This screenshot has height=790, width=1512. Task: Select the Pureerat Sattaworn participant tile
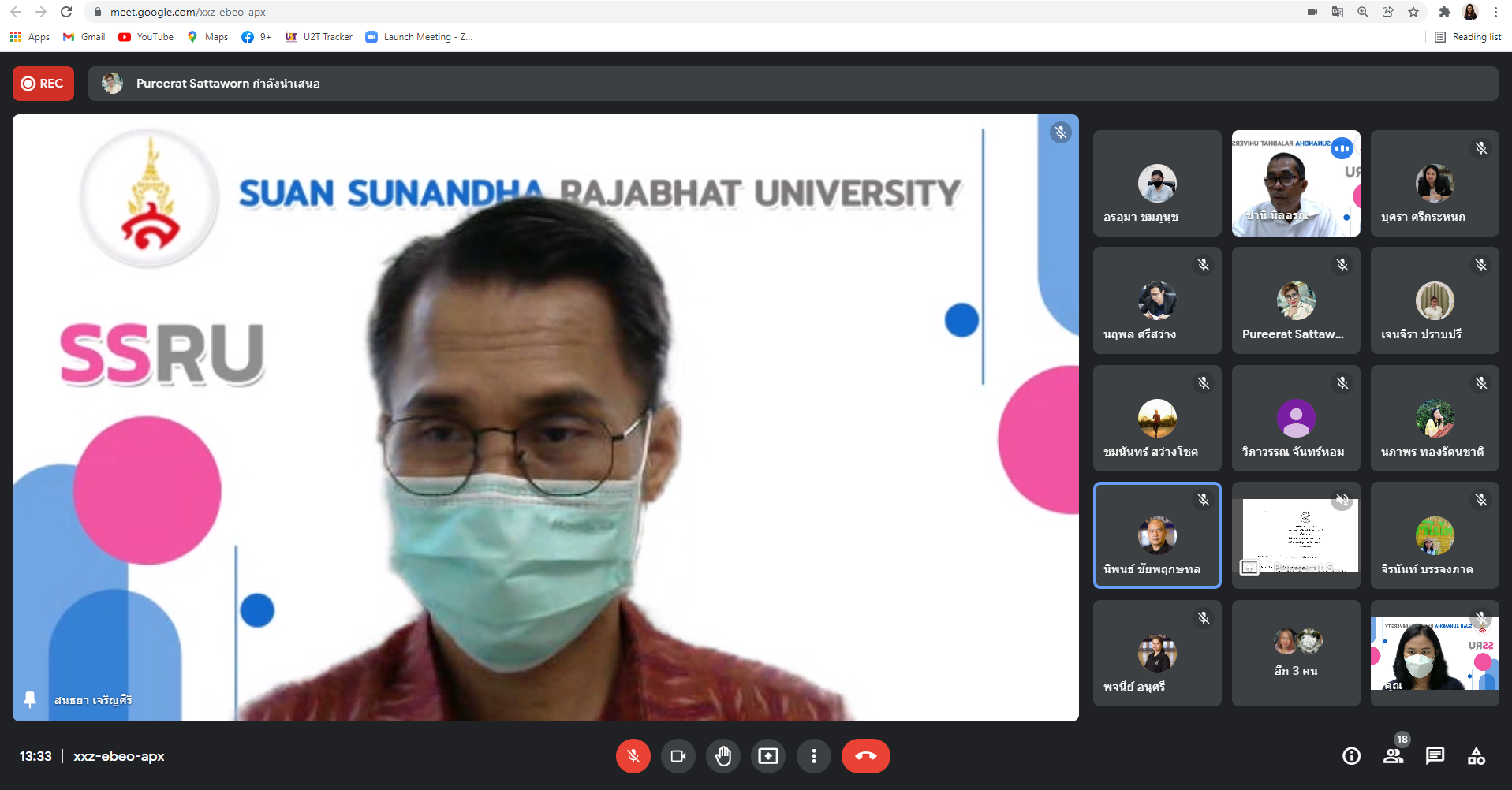(x=1296, y=300)
